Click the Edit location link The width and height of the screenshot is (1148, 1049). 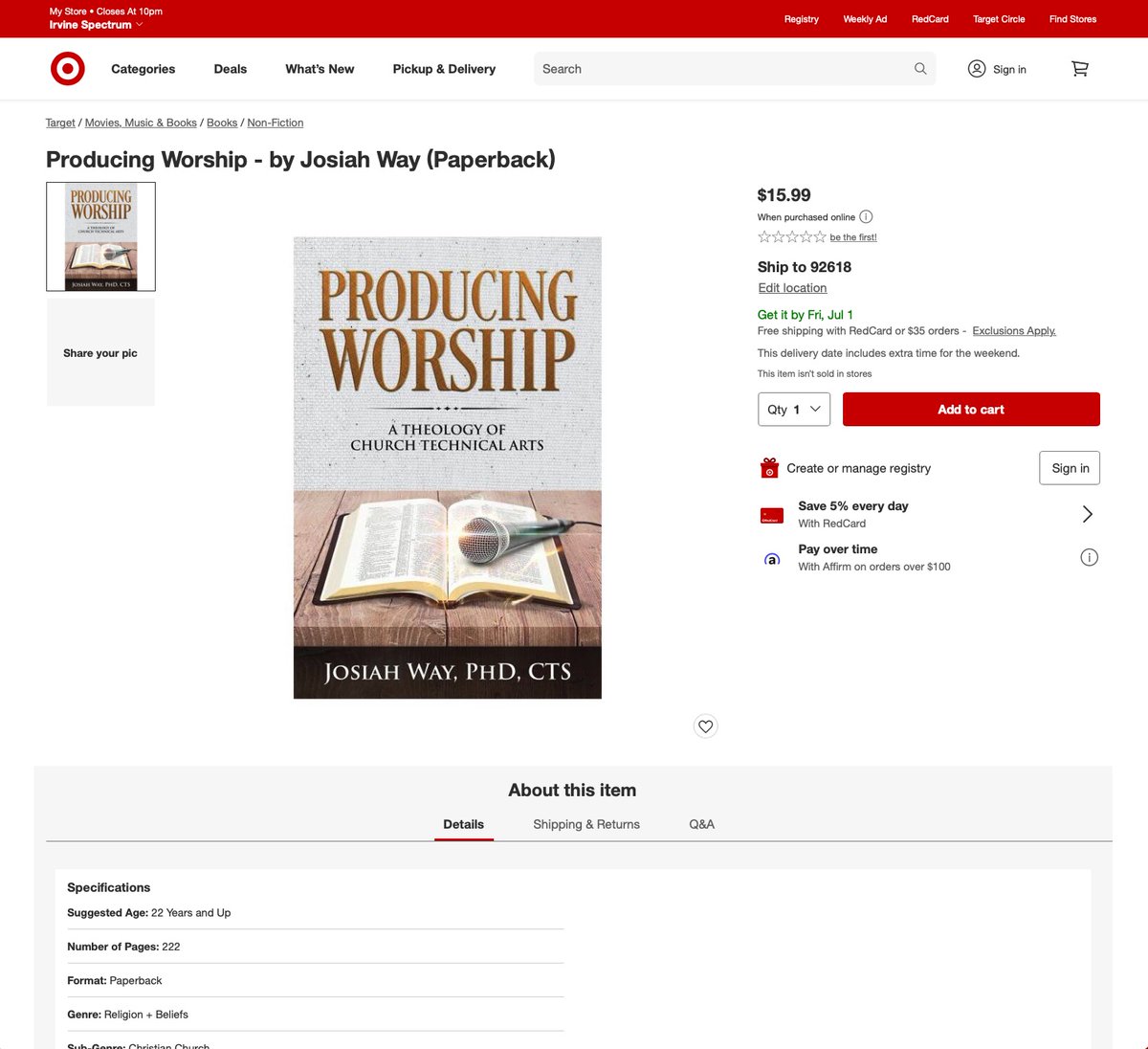pos(792,288)
